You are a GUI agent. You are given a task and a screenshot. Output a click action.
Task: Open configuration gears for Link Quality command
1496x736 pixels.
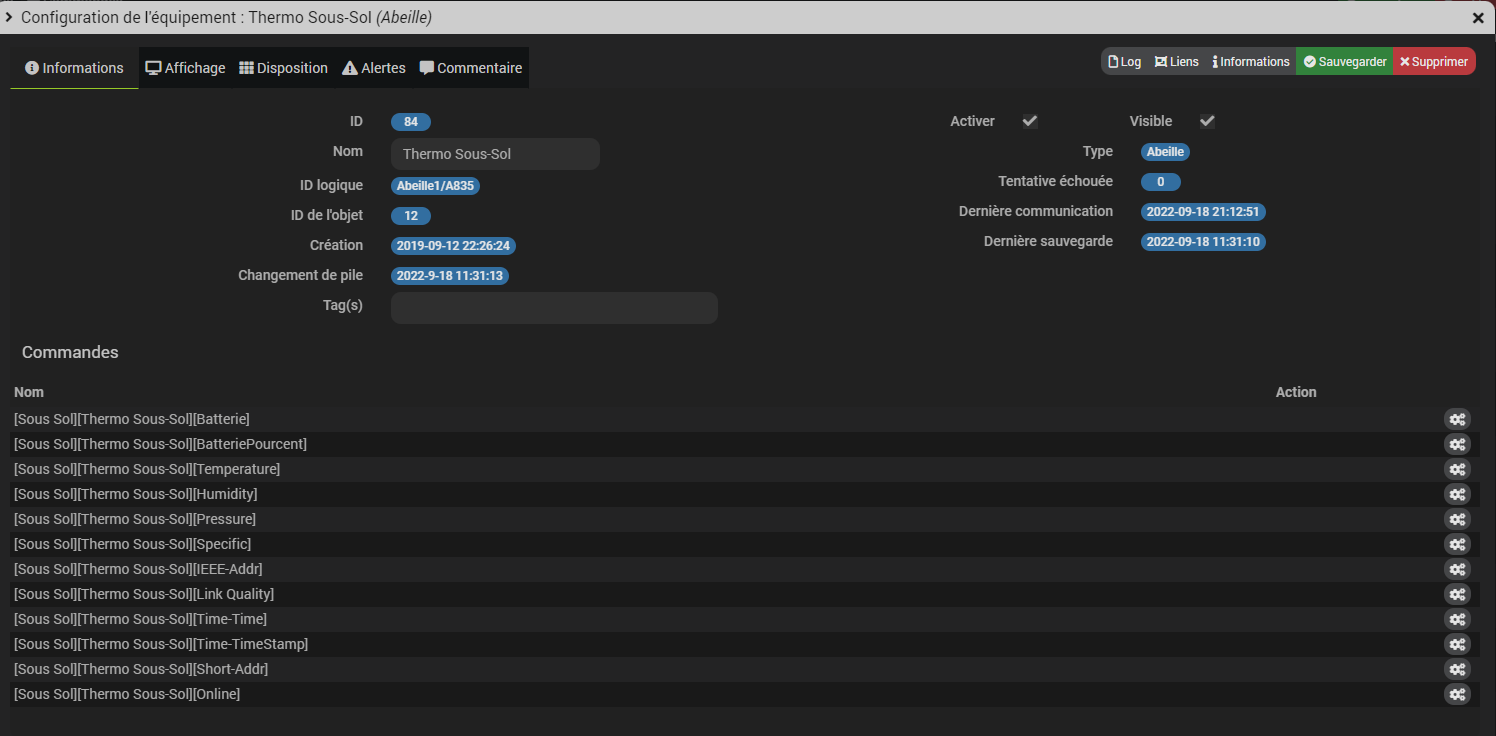(1457, 594)
